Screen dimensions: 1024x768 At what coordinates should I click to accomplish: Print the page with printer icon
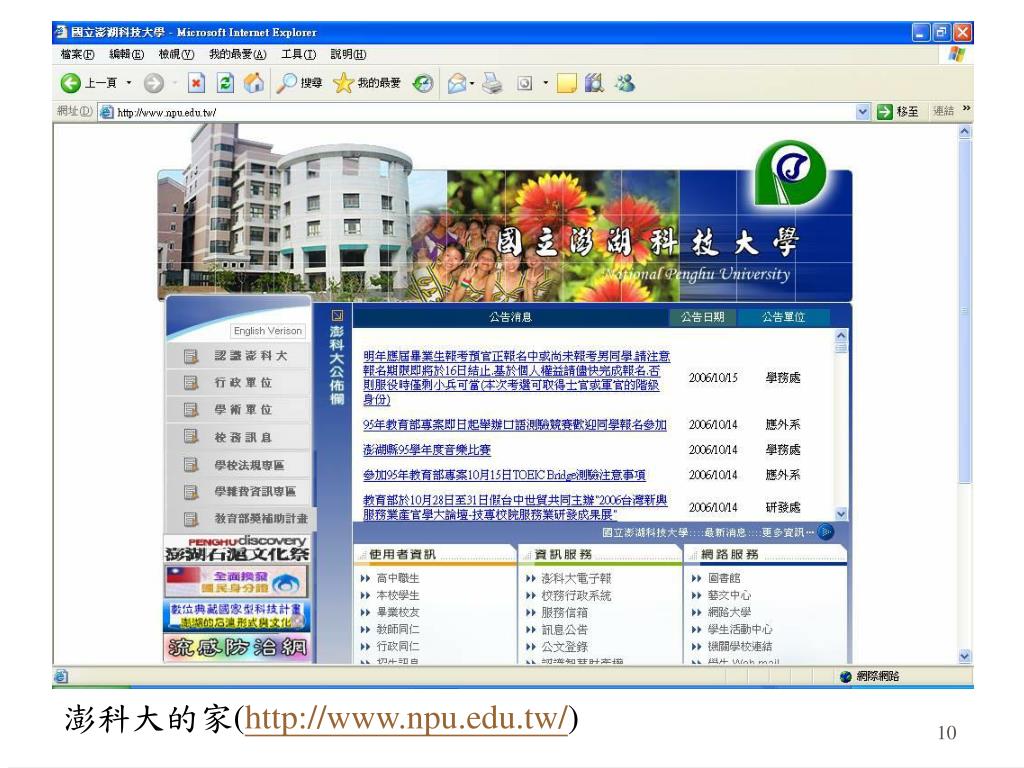point(492,84)
